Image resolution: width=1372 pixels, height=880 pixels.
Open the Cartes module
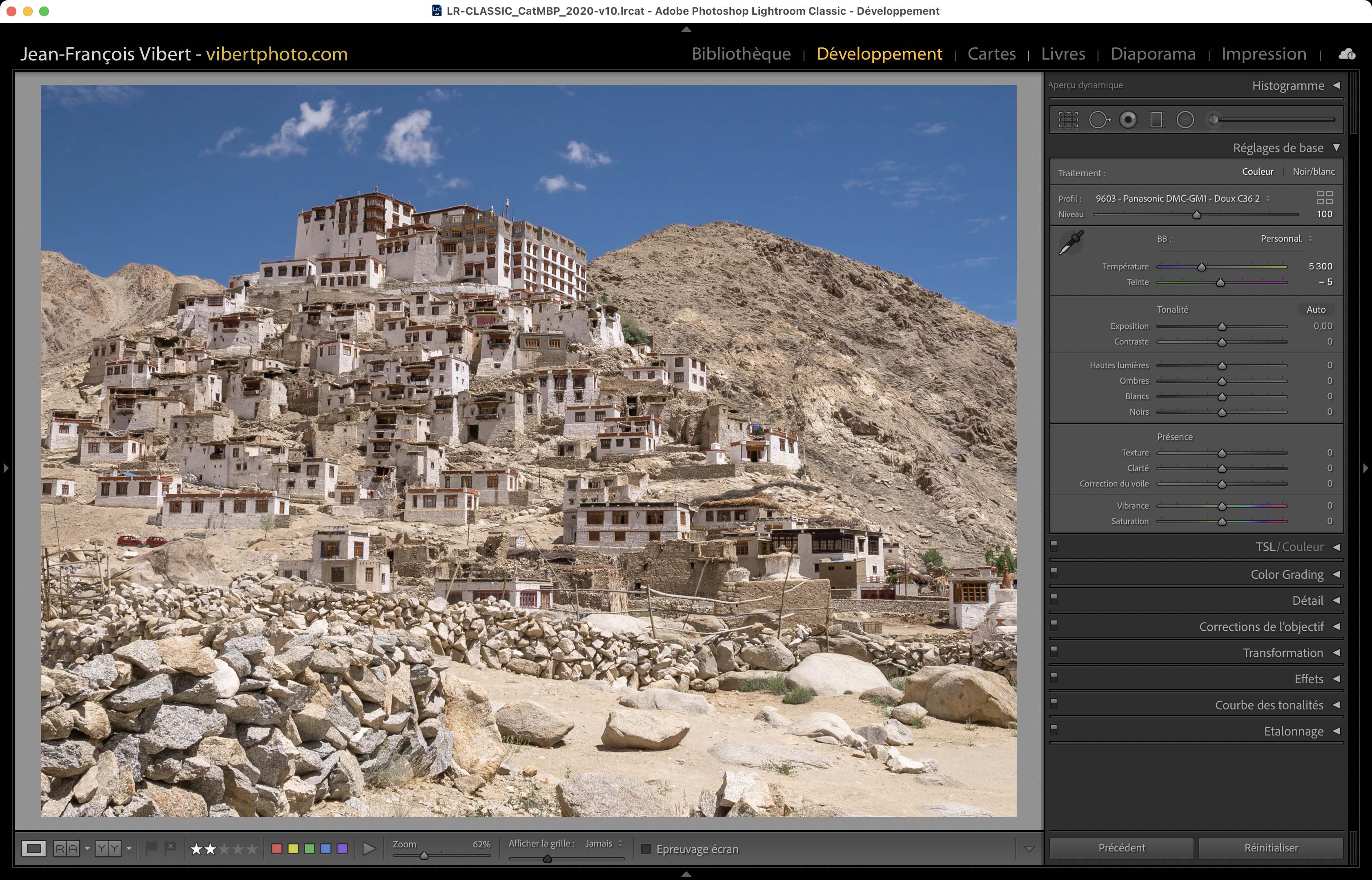point(991,54)
